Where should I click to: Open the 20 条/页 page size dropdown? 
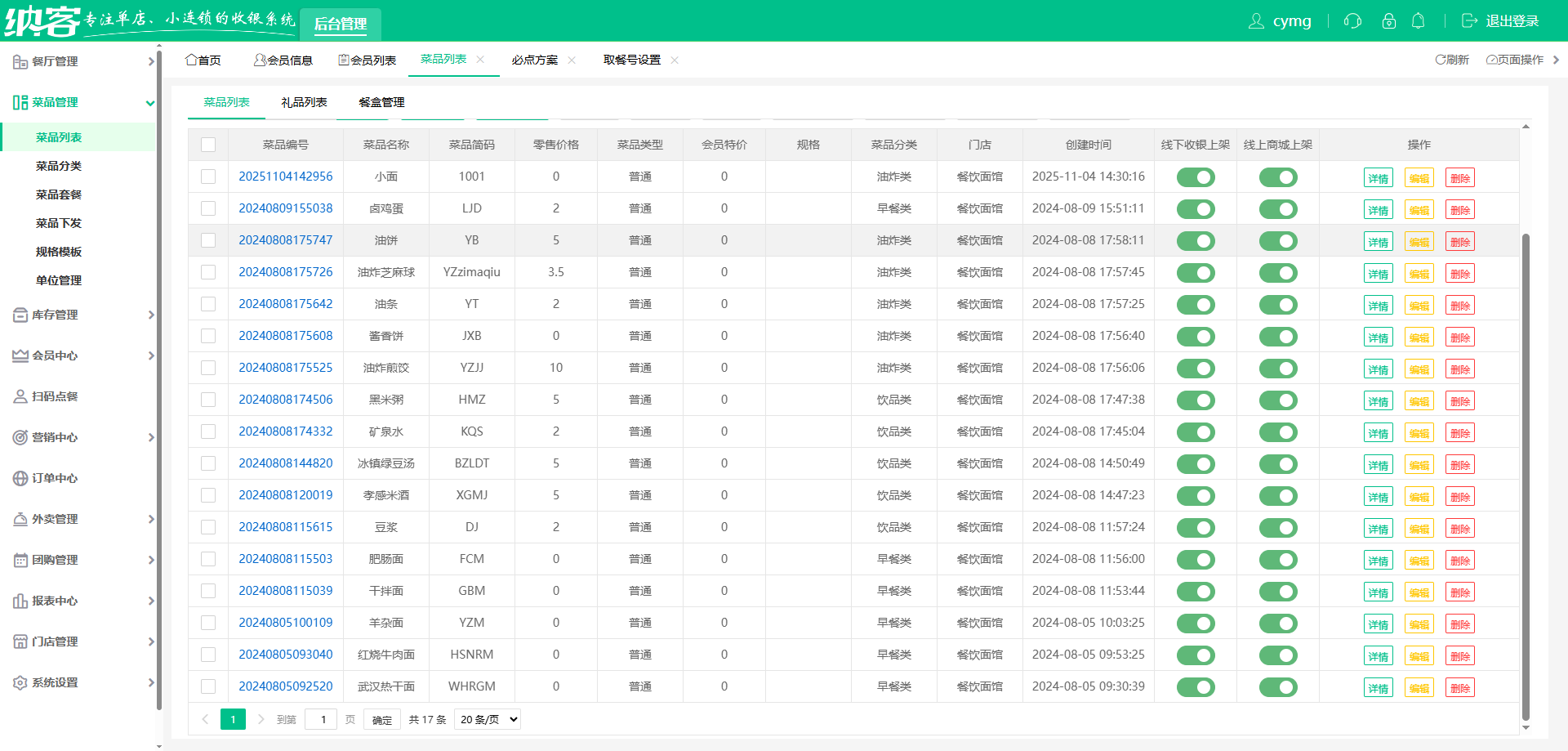coord(488,719)
